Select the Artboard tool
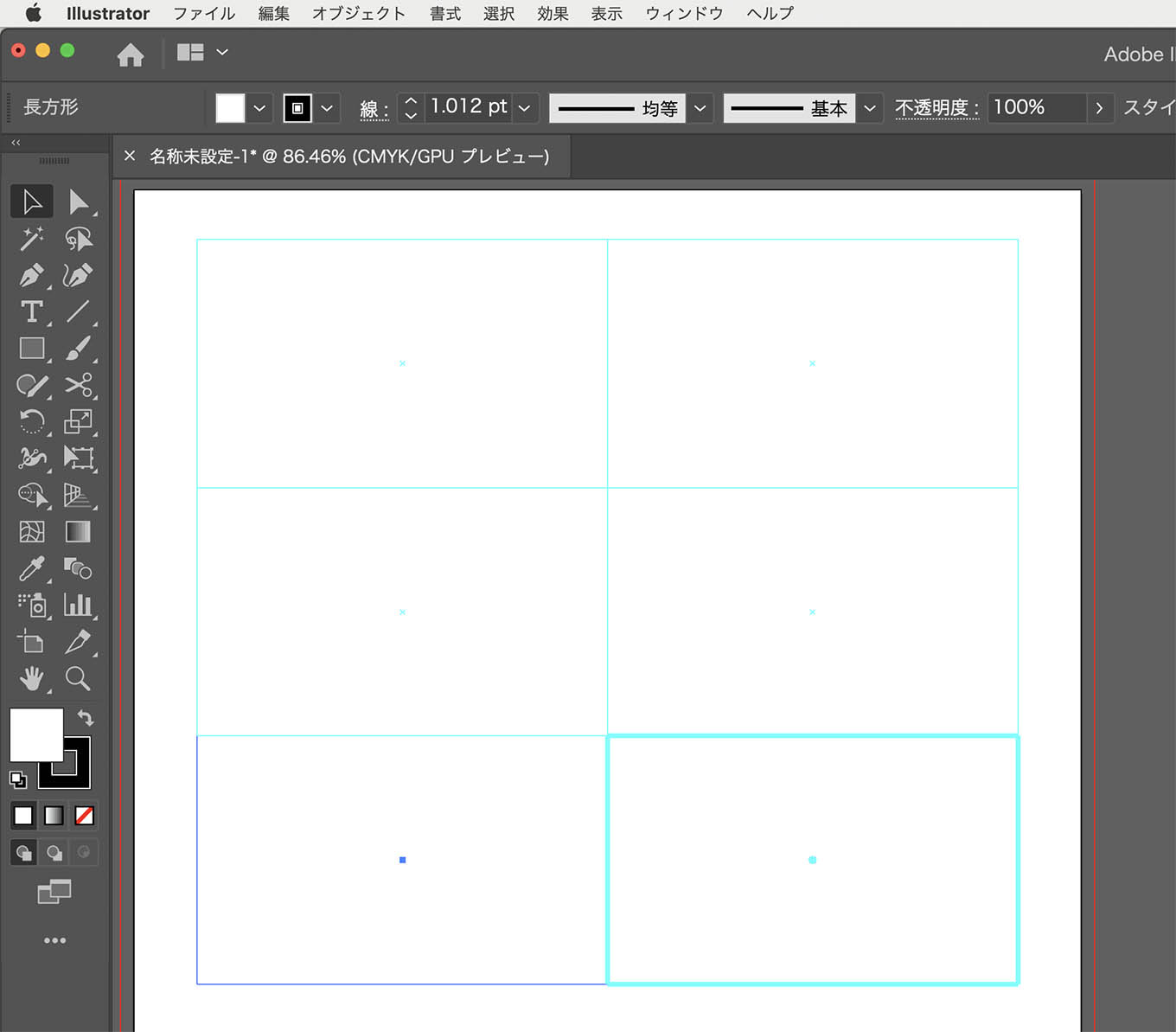Image resolution: width=1176 pixels, height=1032 pixels. click(32, 642)
